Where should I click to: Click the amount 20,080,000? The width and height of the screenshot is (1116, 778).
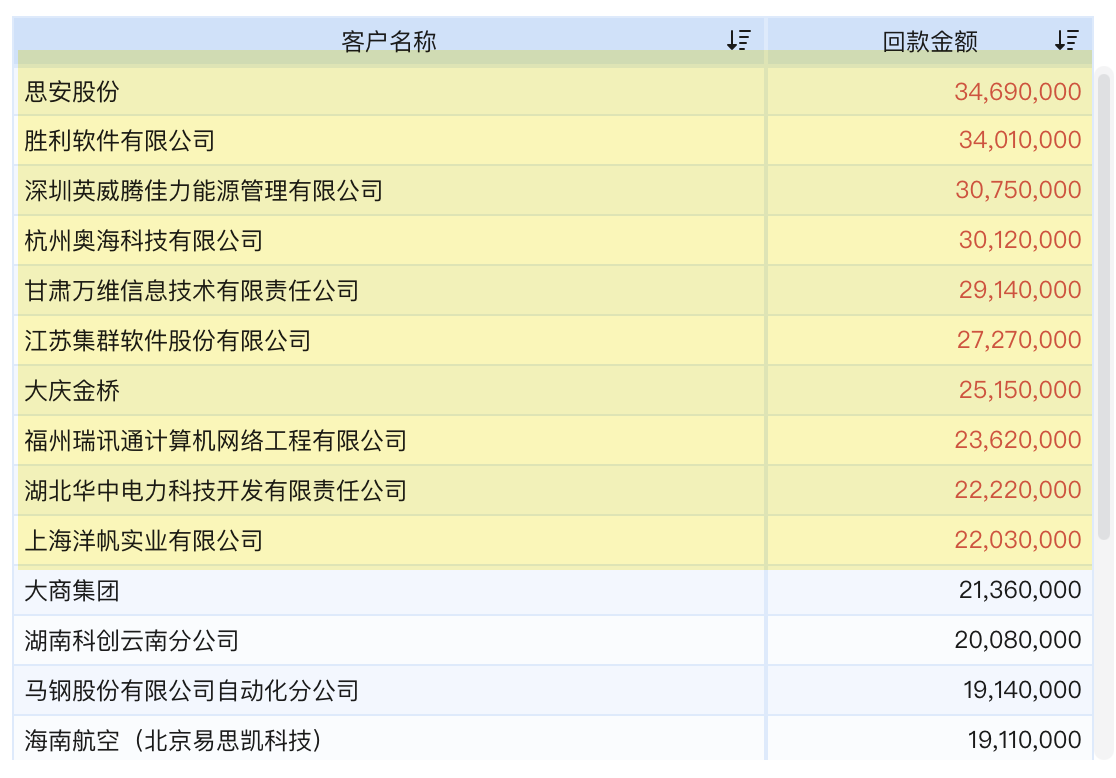click(x=1018, y=639)
